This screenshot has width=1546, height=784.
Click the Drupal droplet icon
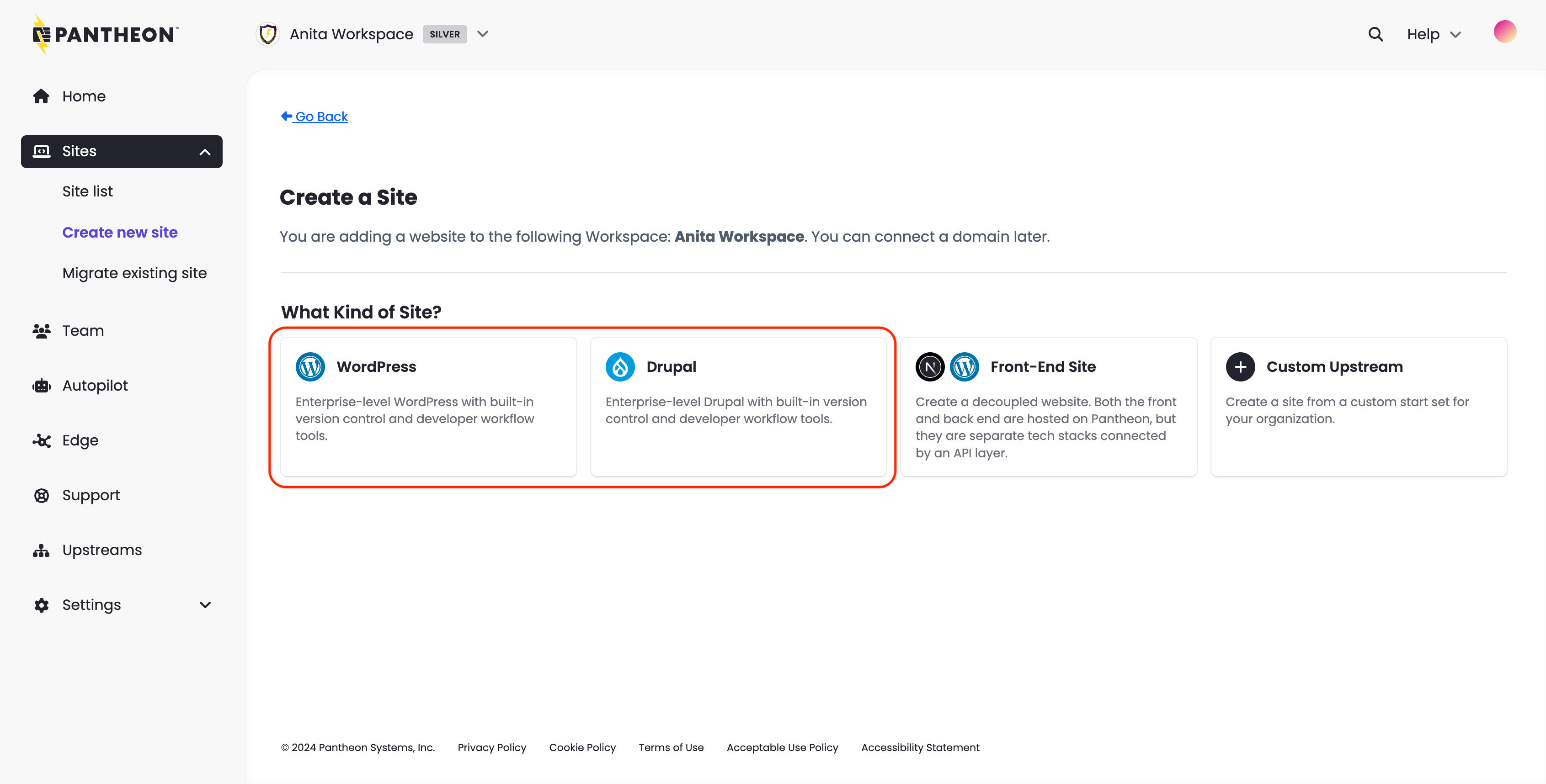(620, 366)
